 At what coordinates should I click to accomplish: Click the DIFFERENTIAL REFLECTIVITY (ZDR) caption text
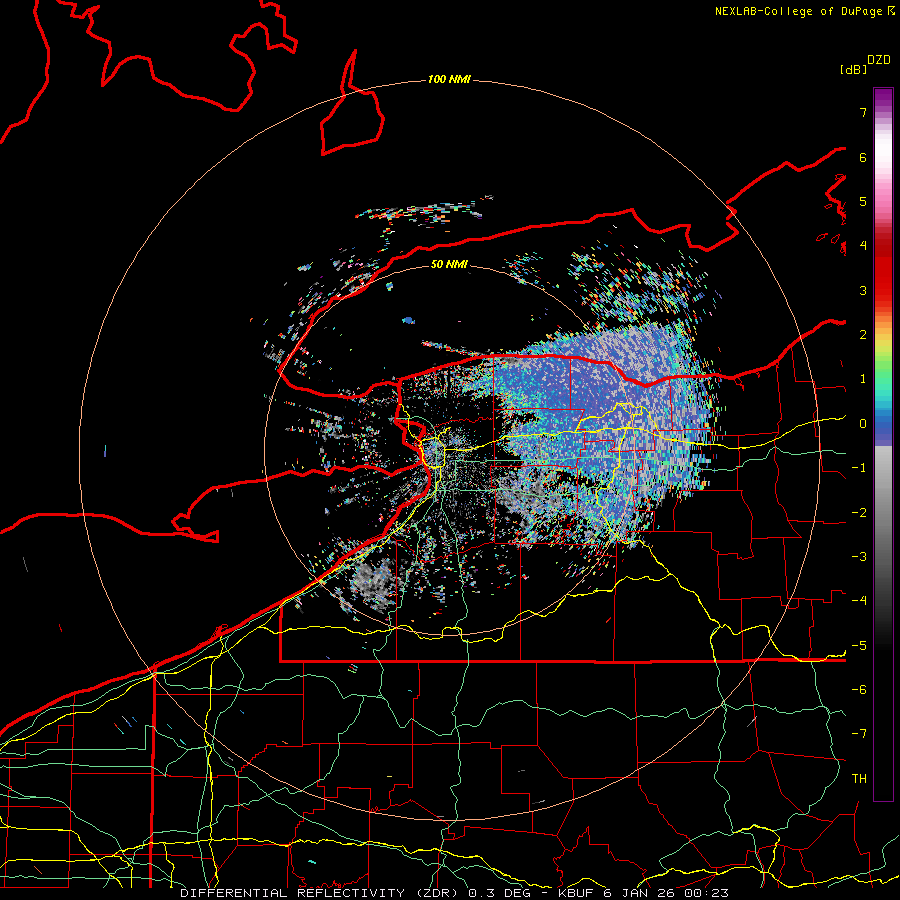[x=319, y=893]
